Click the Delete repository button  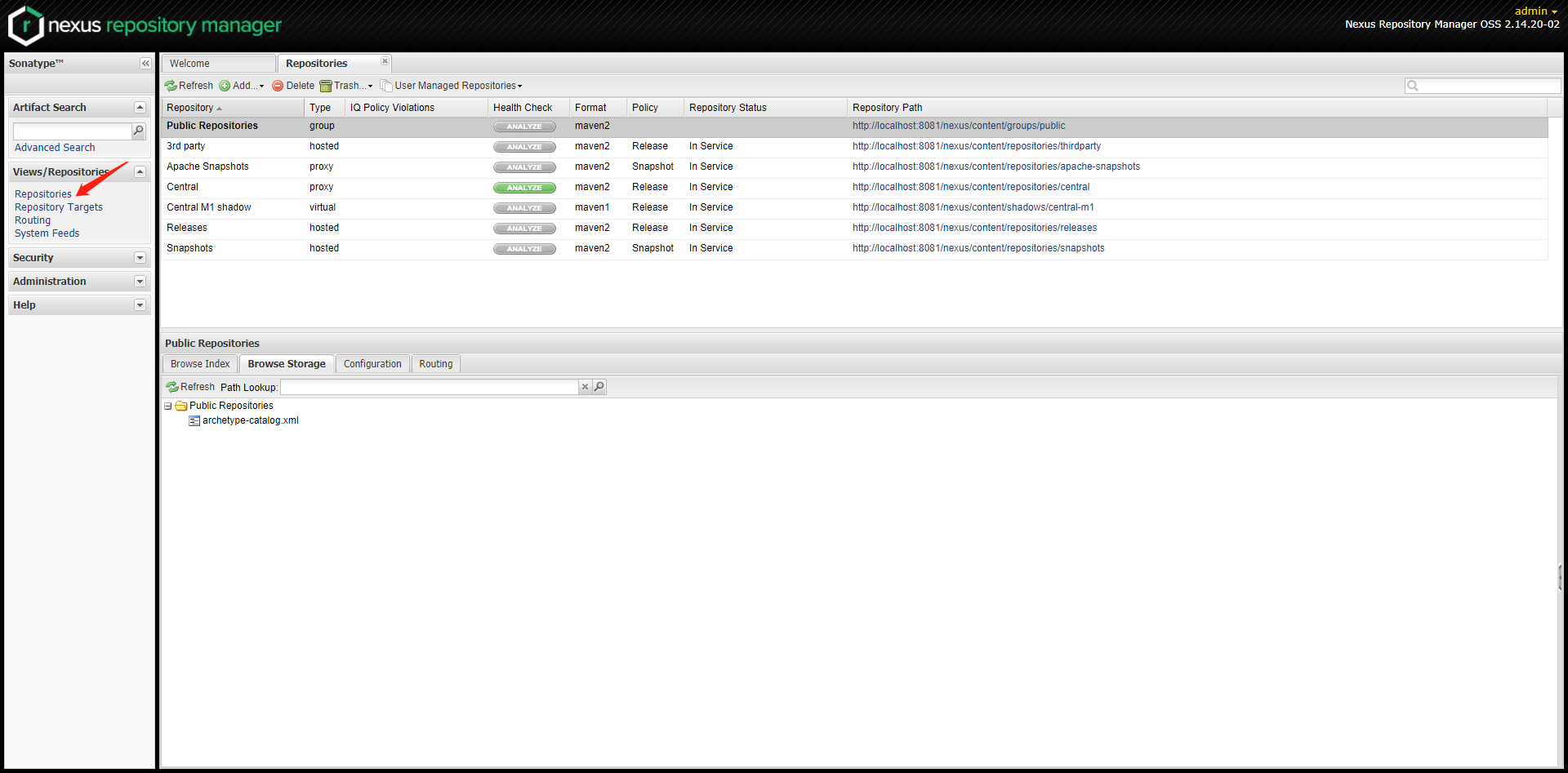(x=293, y=86)
